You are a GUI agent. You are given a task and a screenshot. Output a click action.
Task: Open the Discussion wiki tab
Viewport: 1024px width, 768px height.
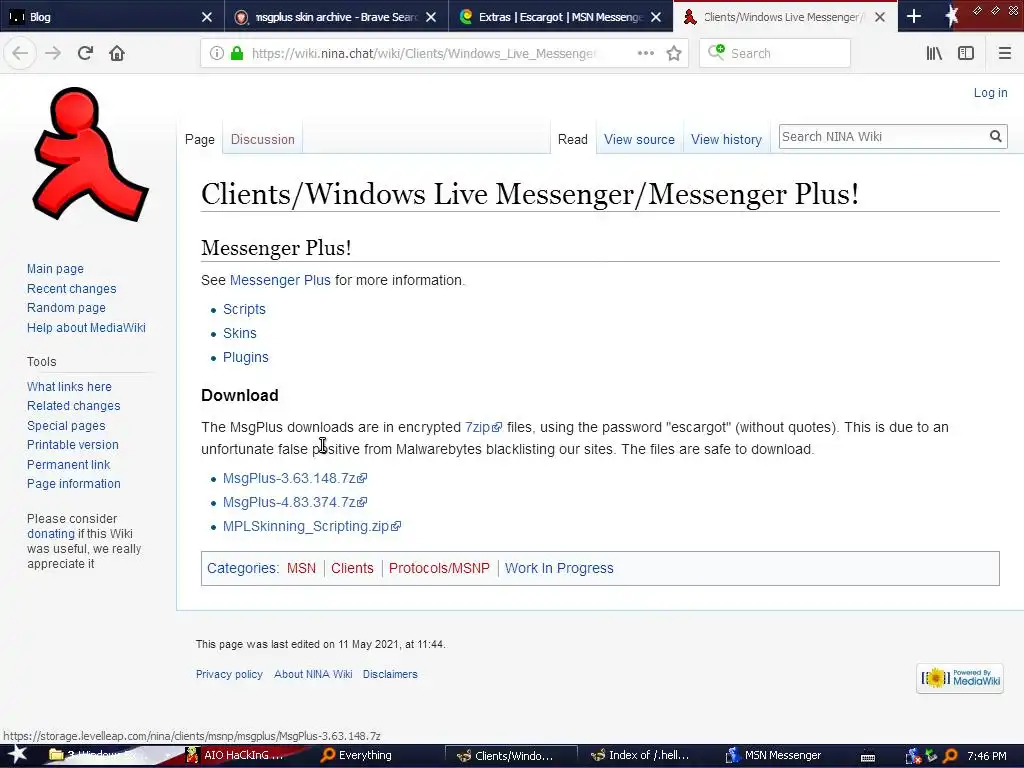click(263, 139)
